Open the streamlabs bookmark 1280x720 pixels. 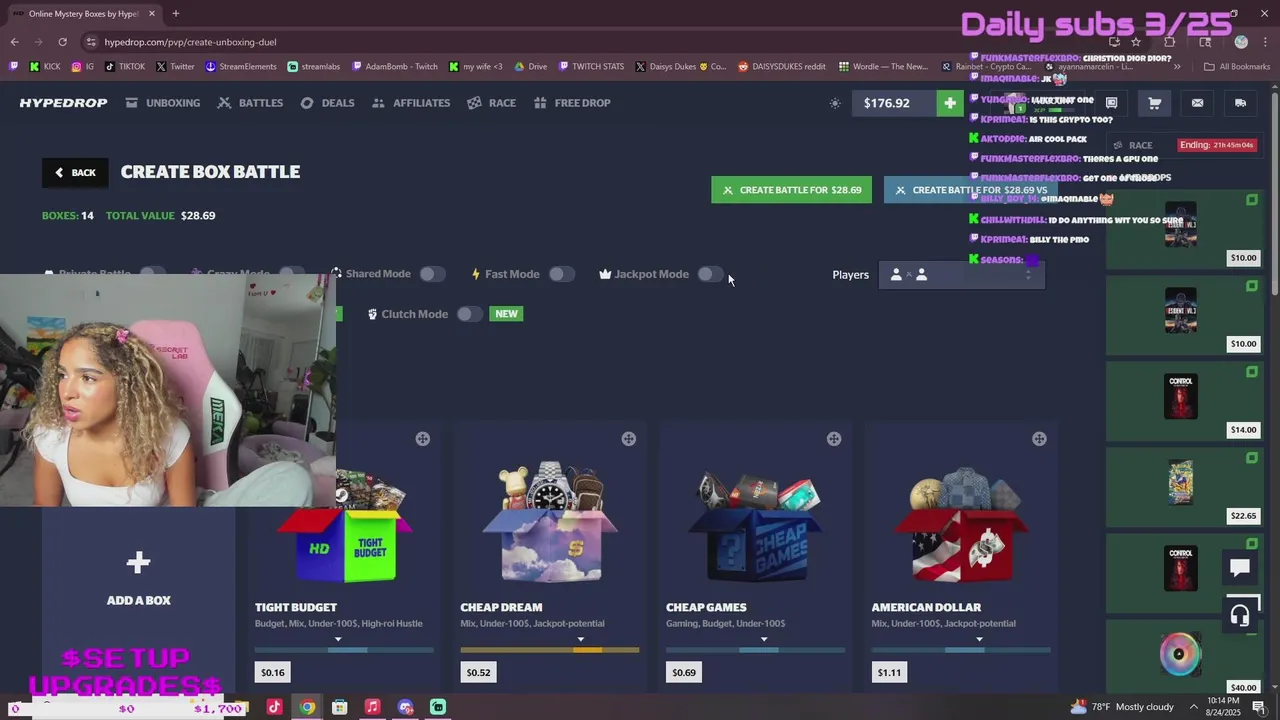tap(314, 67)
